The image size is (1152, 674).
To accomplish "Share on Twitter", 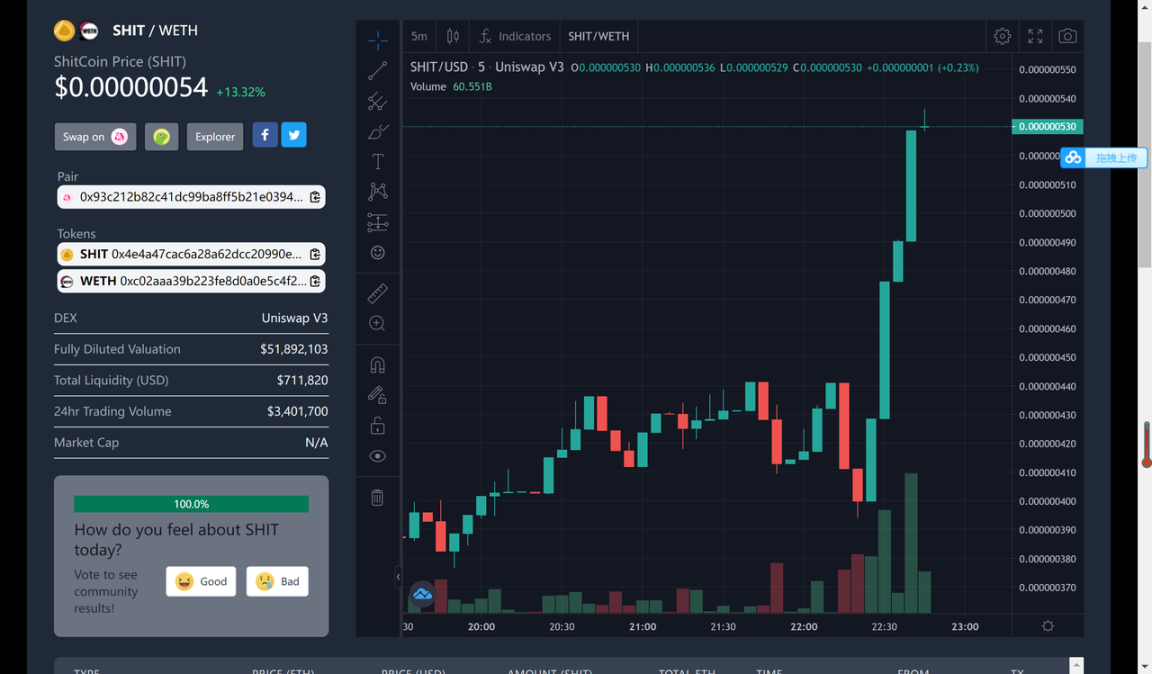I will [294, 135].
